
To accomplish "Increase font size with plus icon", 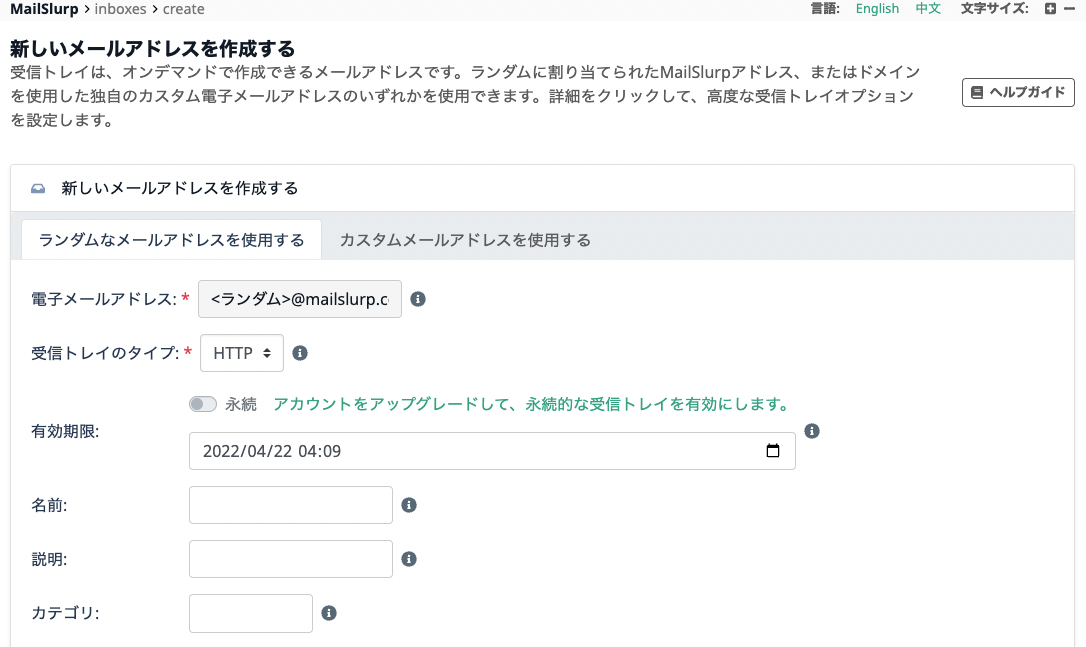I will 1051,9.
